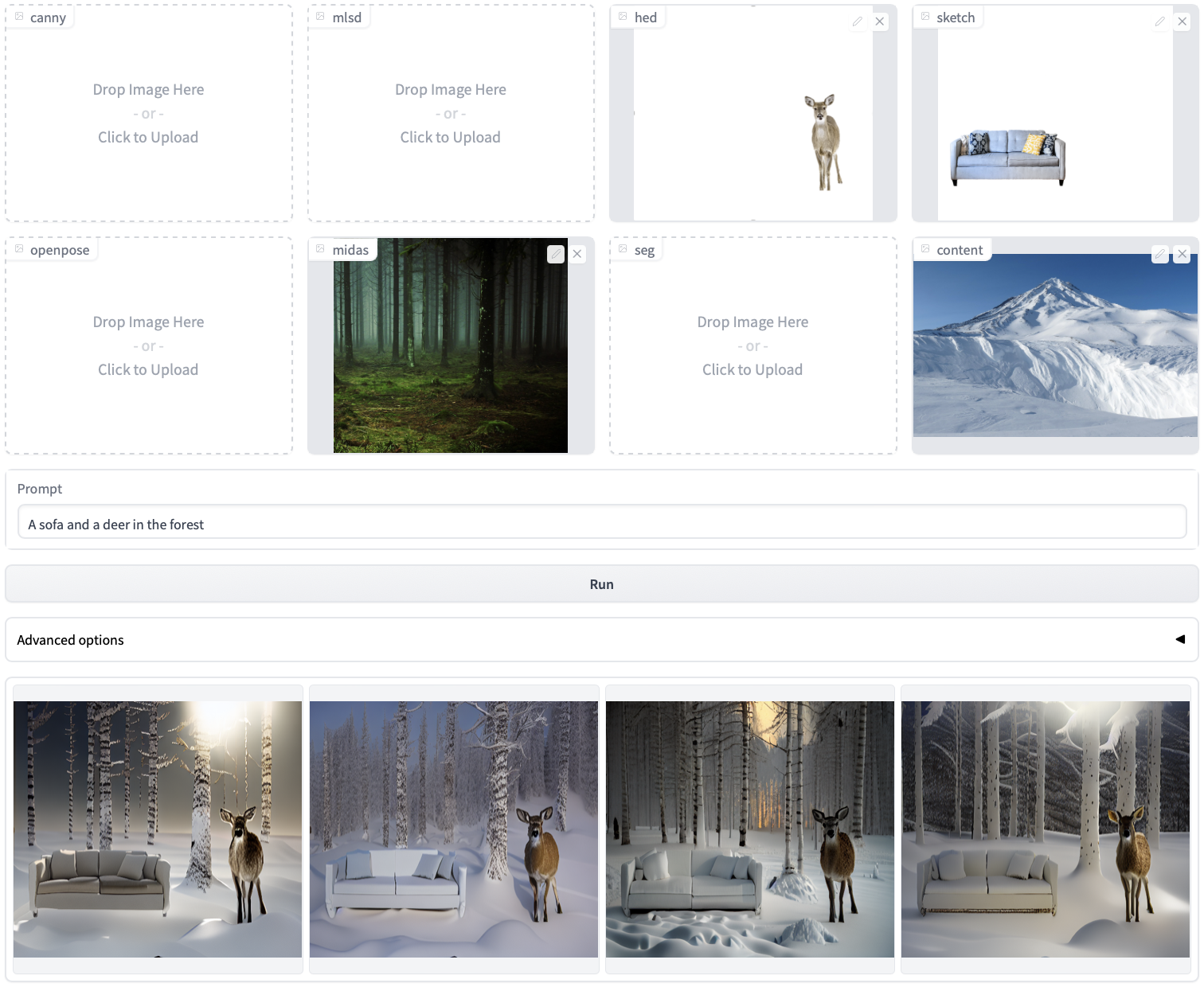Select the snowy mountain content image

tap(1055, 345)
